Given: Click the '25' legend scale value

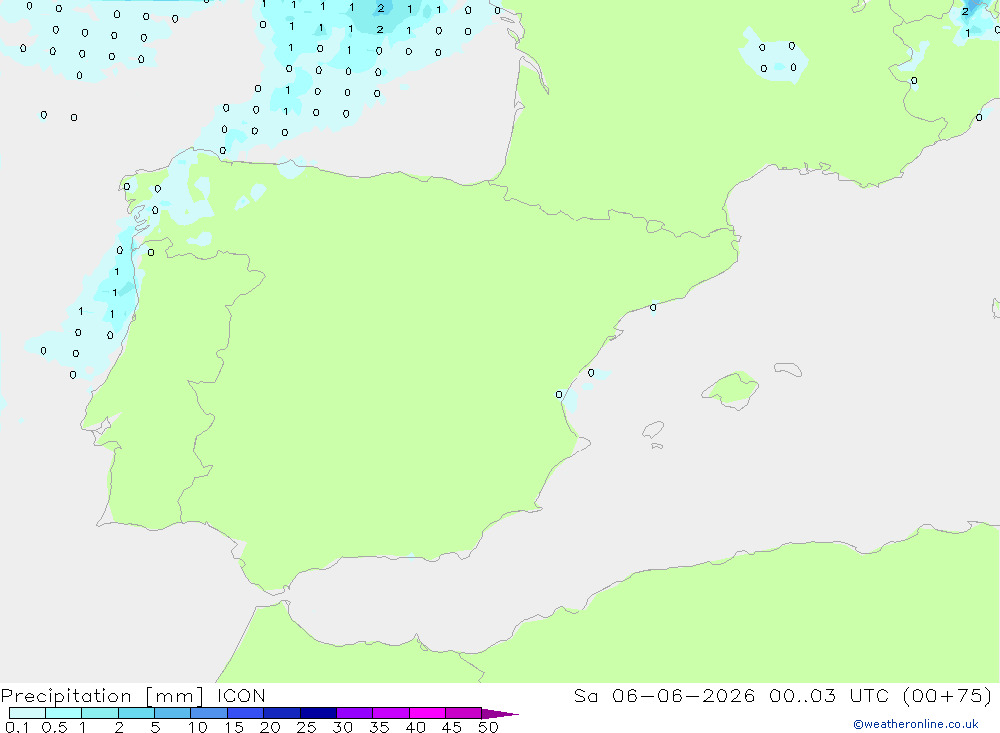Looking at the screenshot, I should [x=306, y=727].
